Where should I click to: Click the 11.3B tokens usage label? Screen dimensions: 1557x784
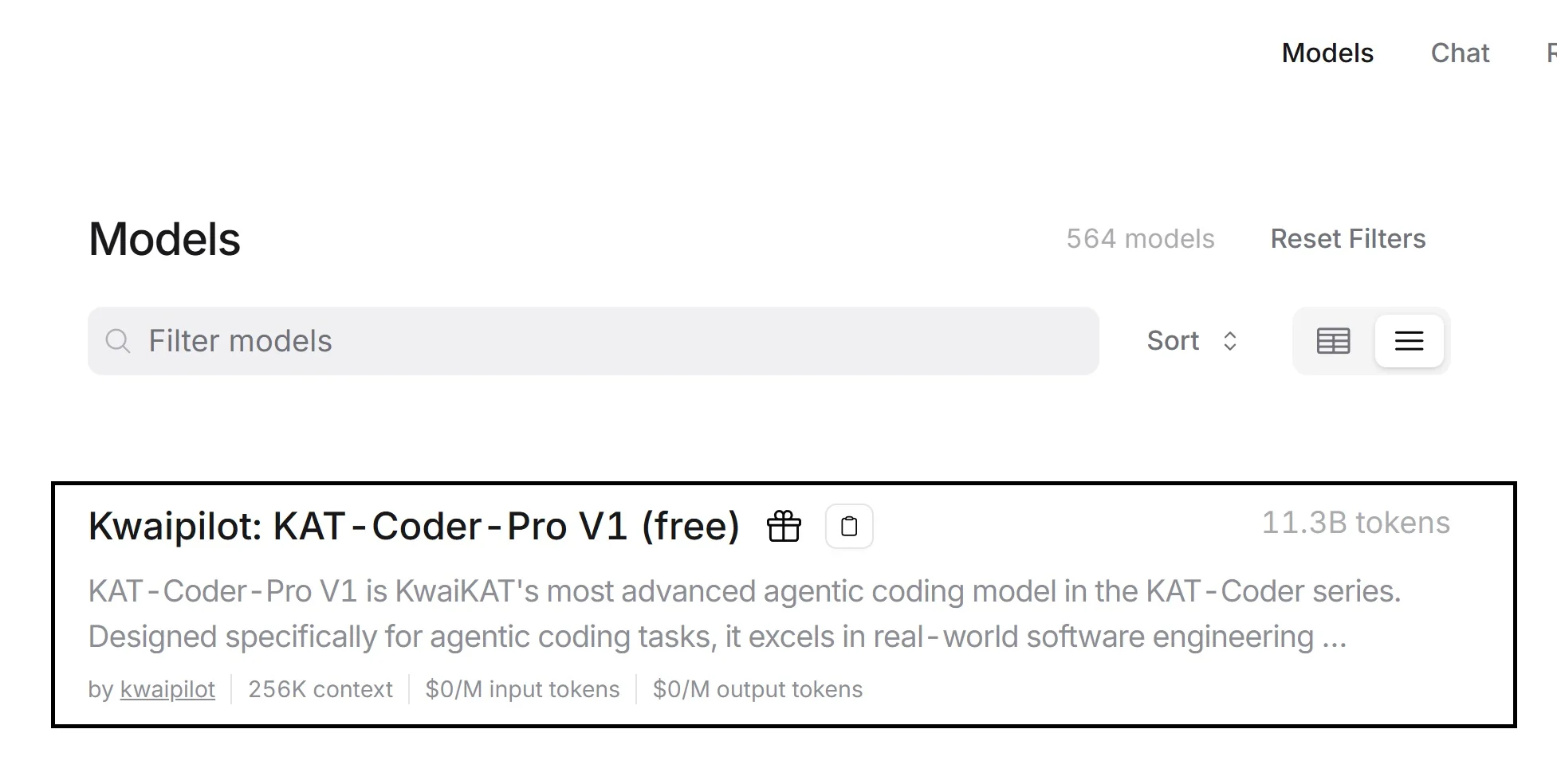(1355, 523)
